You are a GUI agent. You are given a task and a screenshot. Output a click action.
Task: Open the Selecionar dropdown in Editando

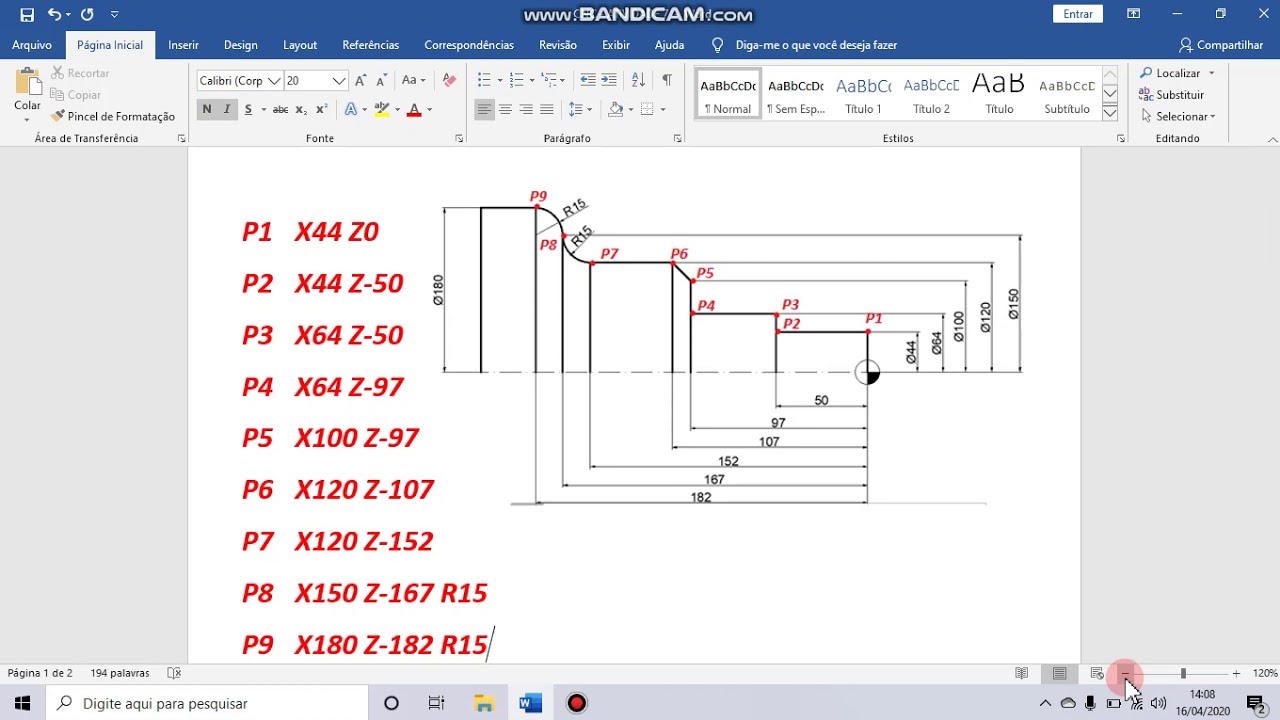point(1178,116)
